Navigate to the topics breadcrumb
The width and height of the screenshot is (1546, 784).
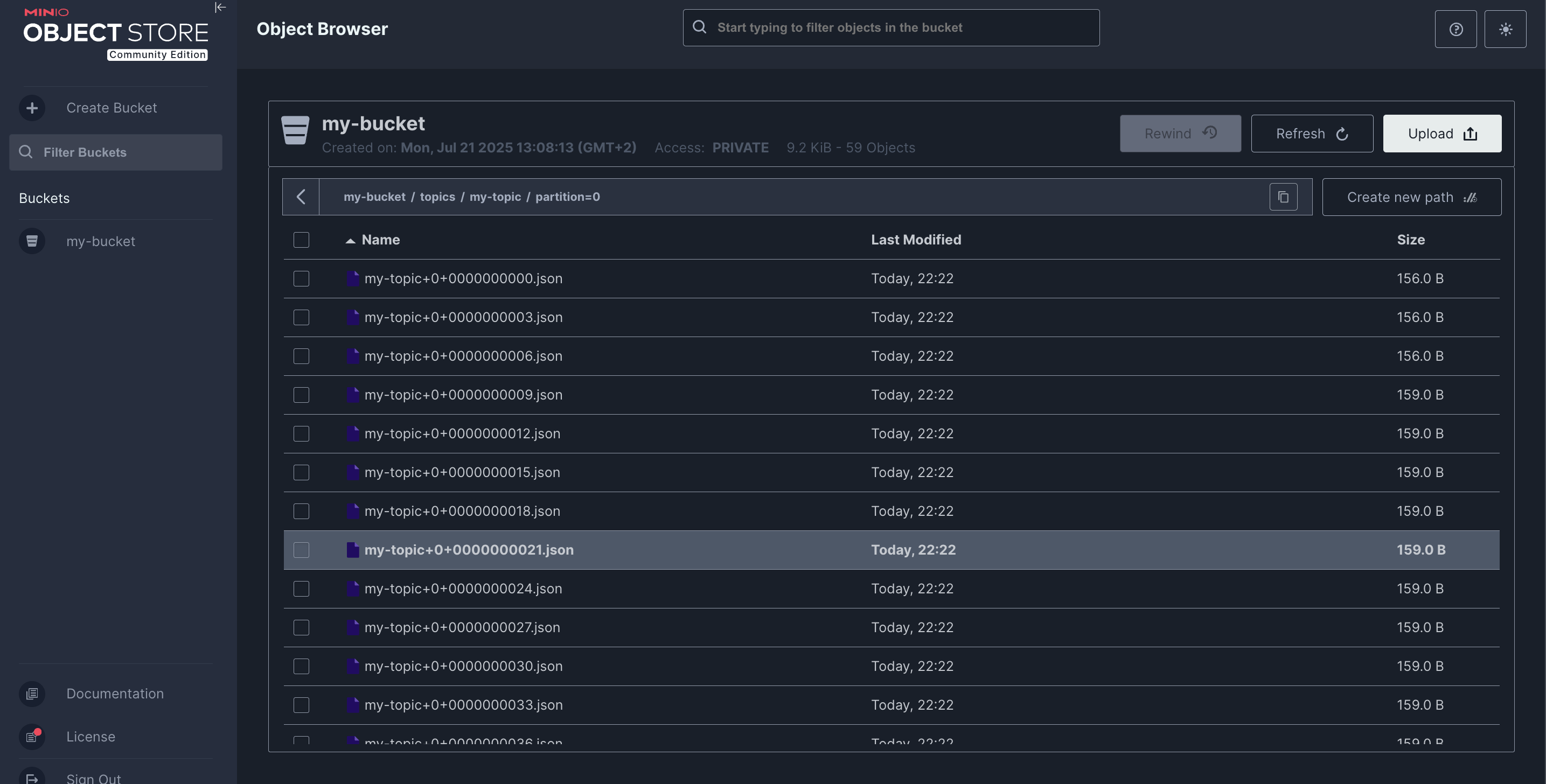point(437,197)
